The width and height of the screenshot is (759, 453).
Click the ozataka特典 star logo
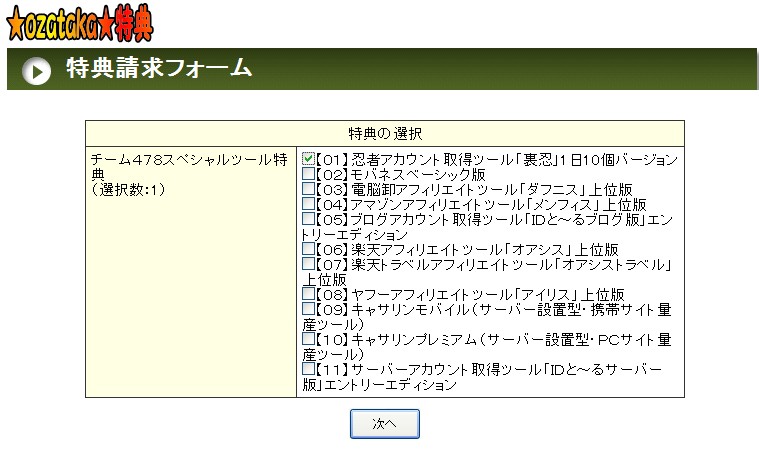coord(80,24)
